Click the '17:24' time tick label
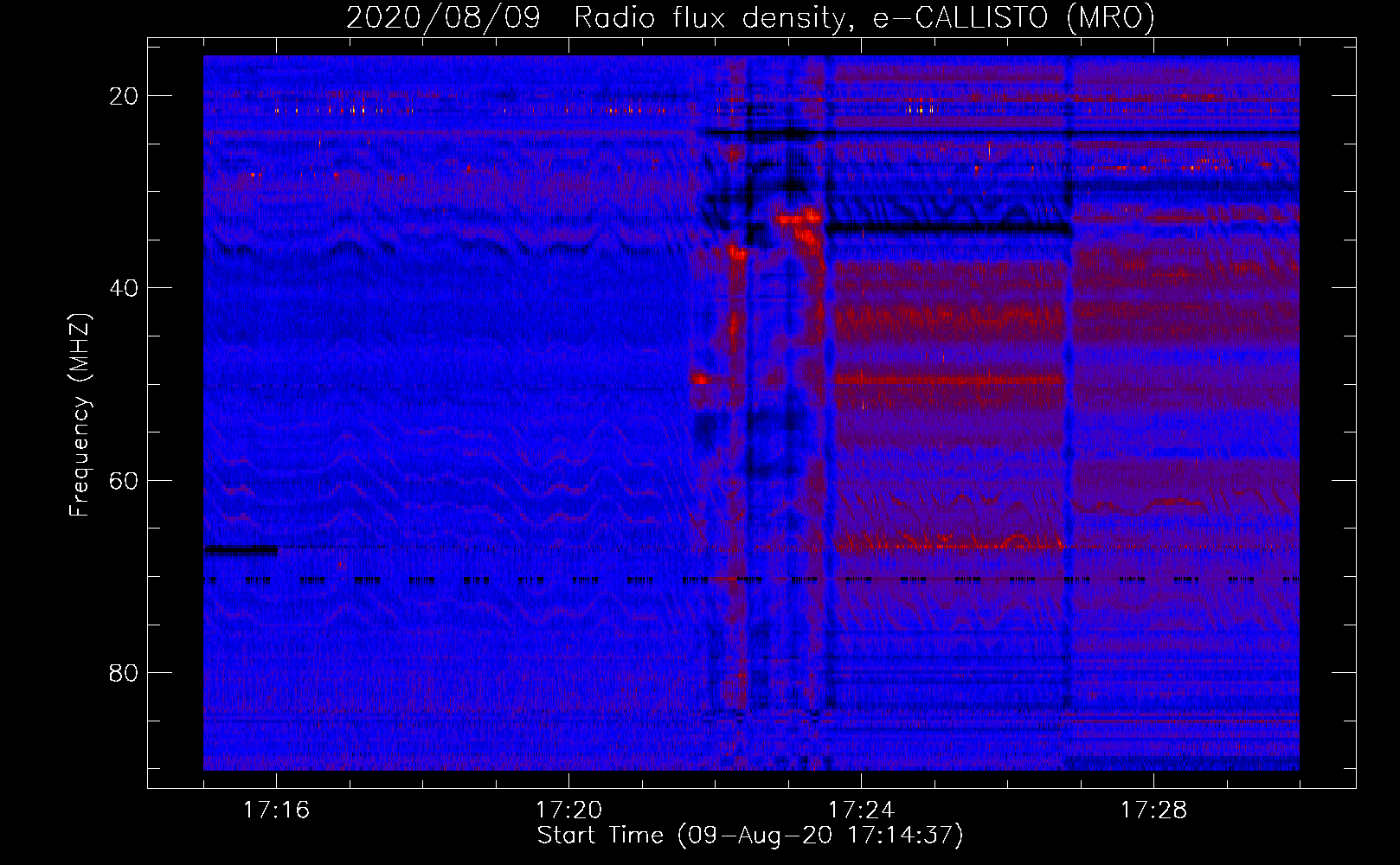Image resolution: width=1400 pixels, height=865 pixels. (x=861, y=810)
